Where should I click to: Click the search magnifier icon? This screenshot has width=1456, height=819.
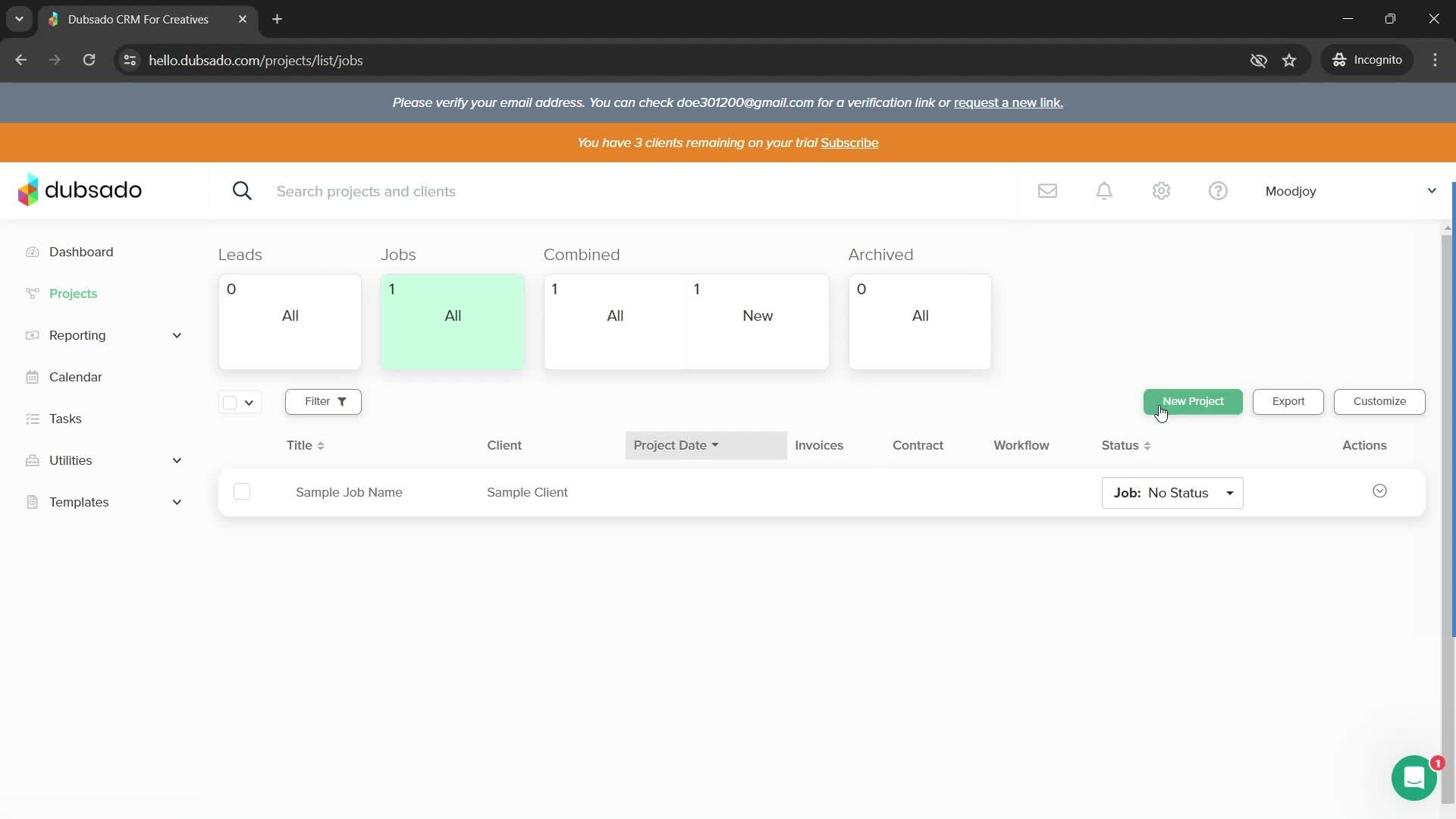242,191
